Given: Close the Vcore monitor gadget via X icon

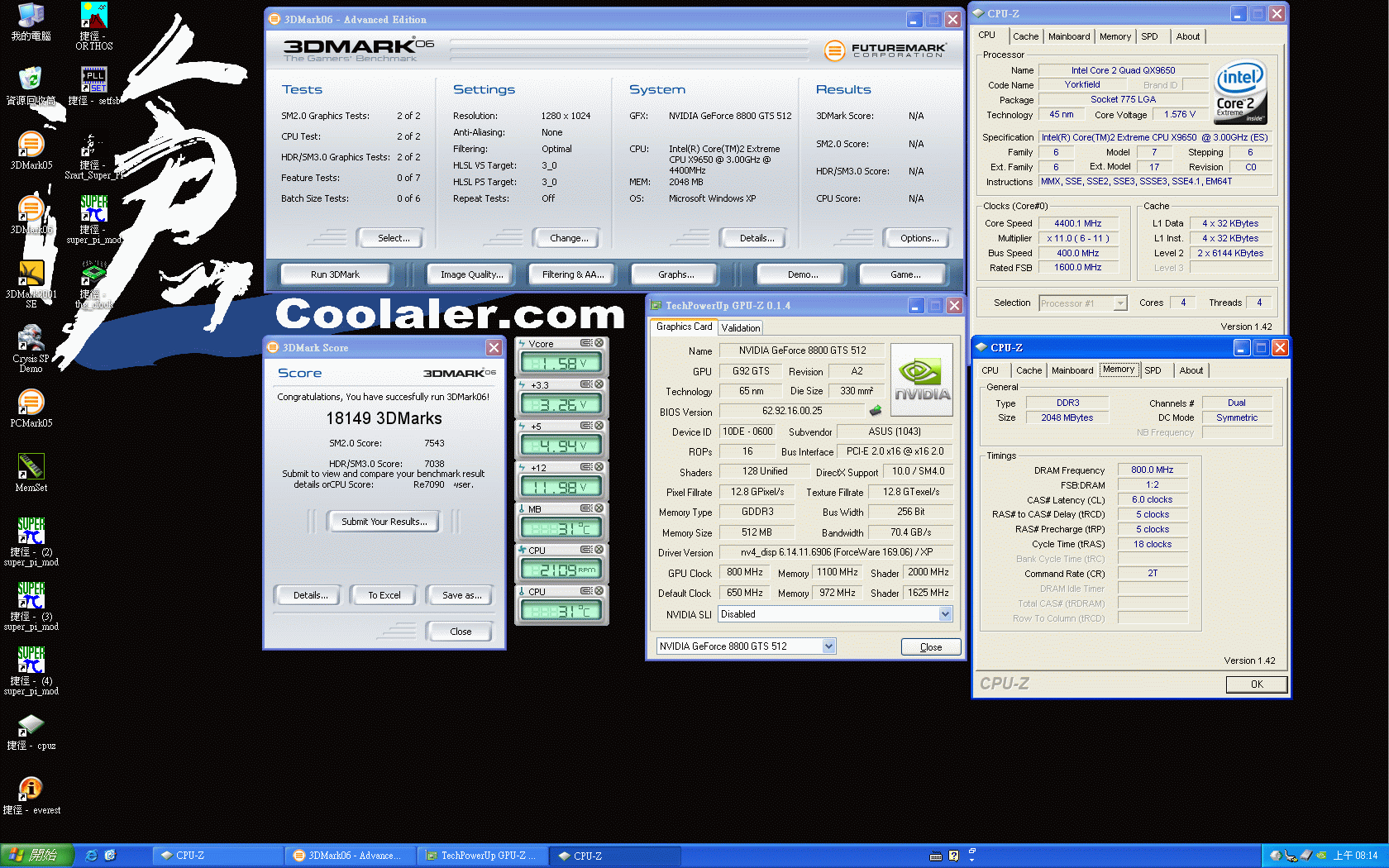Looking at the screenshot, I should click(599, 343).
